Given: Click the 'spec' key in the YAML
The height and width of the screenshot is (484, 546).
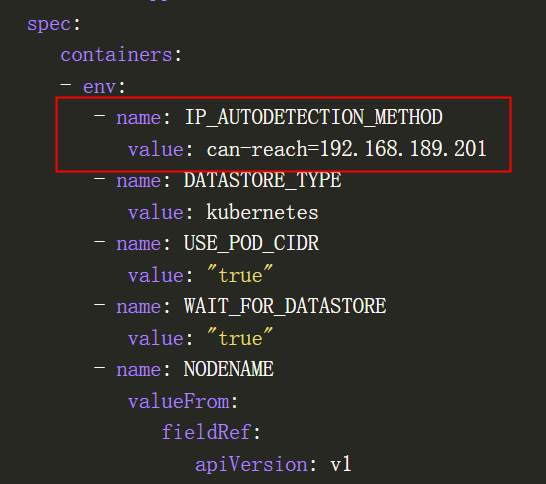Looking at the screenshot, I should [x=49, y=24].
